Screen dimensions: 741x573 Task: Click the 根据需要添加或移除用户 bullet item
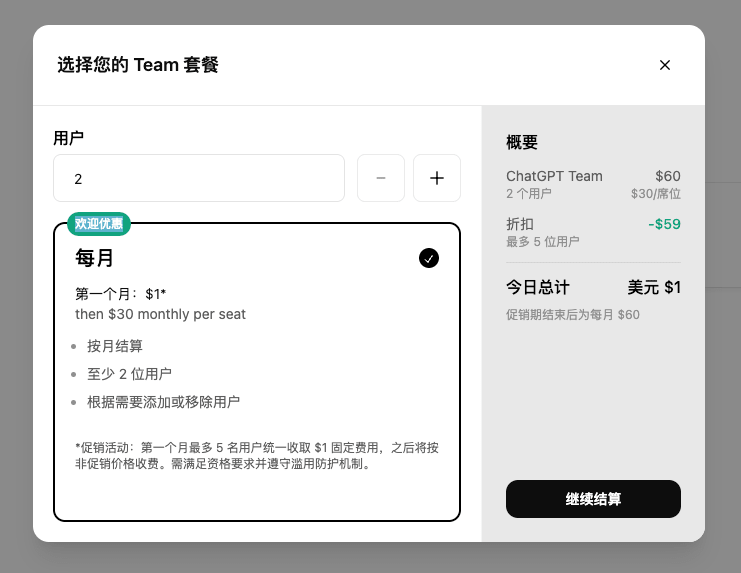163,402
